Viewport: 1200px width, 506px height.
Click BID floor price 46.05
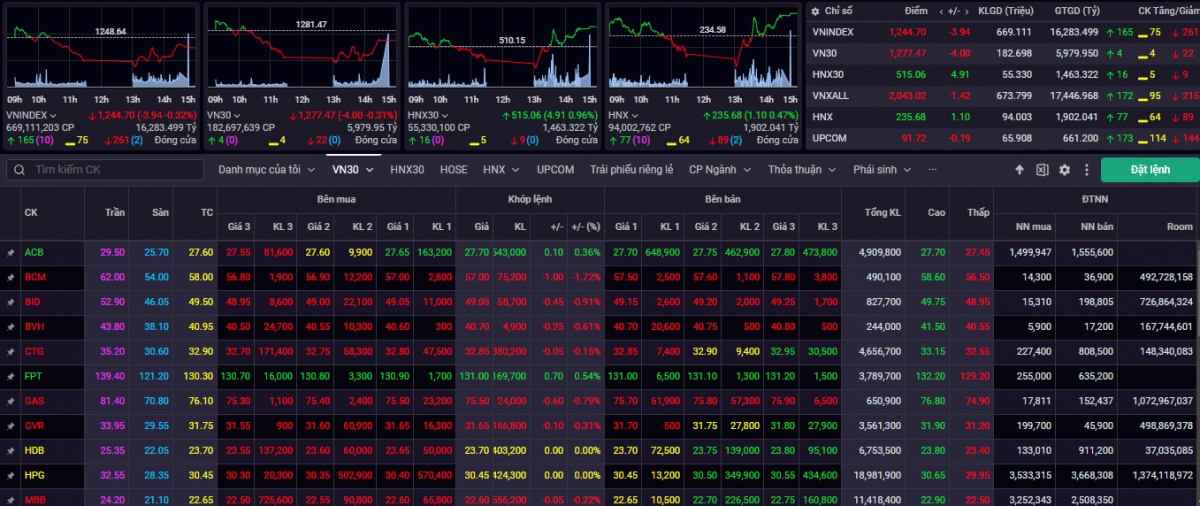pos(156,301)
